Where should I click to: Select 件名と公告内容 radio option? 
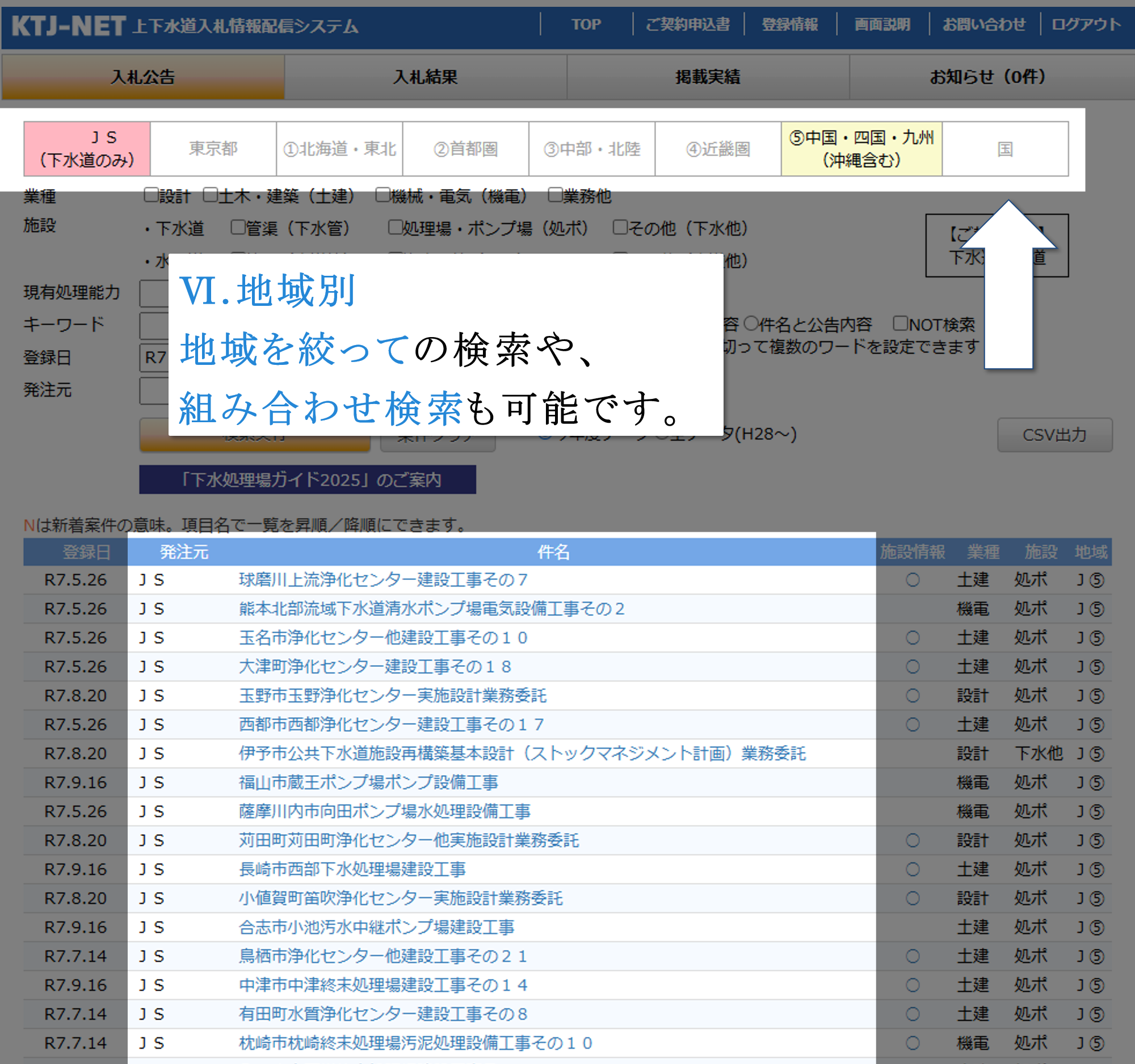click(x=751, y=323)
